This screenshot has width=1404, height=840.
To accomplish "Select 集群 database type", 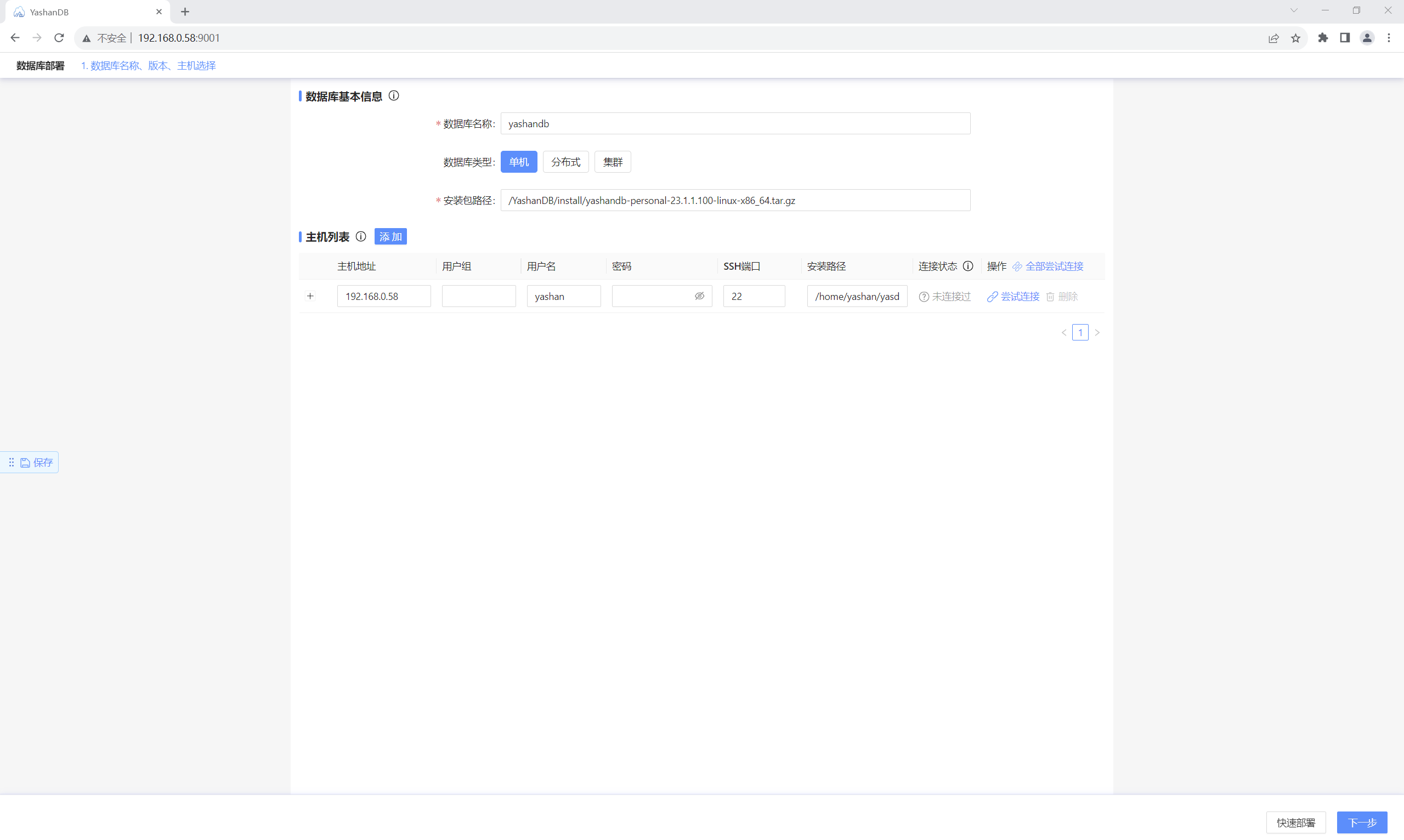I will click(x=612, y=162).
